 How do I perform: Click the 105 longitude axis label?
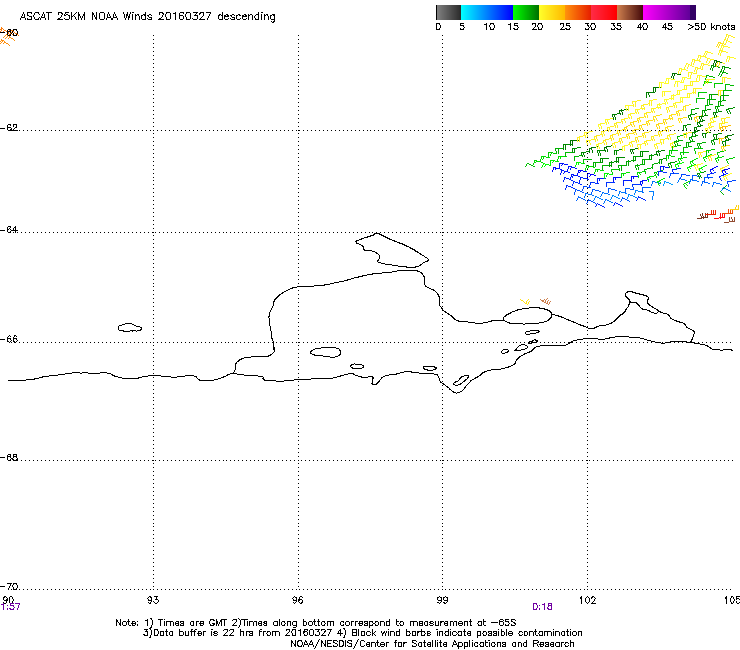732,600
